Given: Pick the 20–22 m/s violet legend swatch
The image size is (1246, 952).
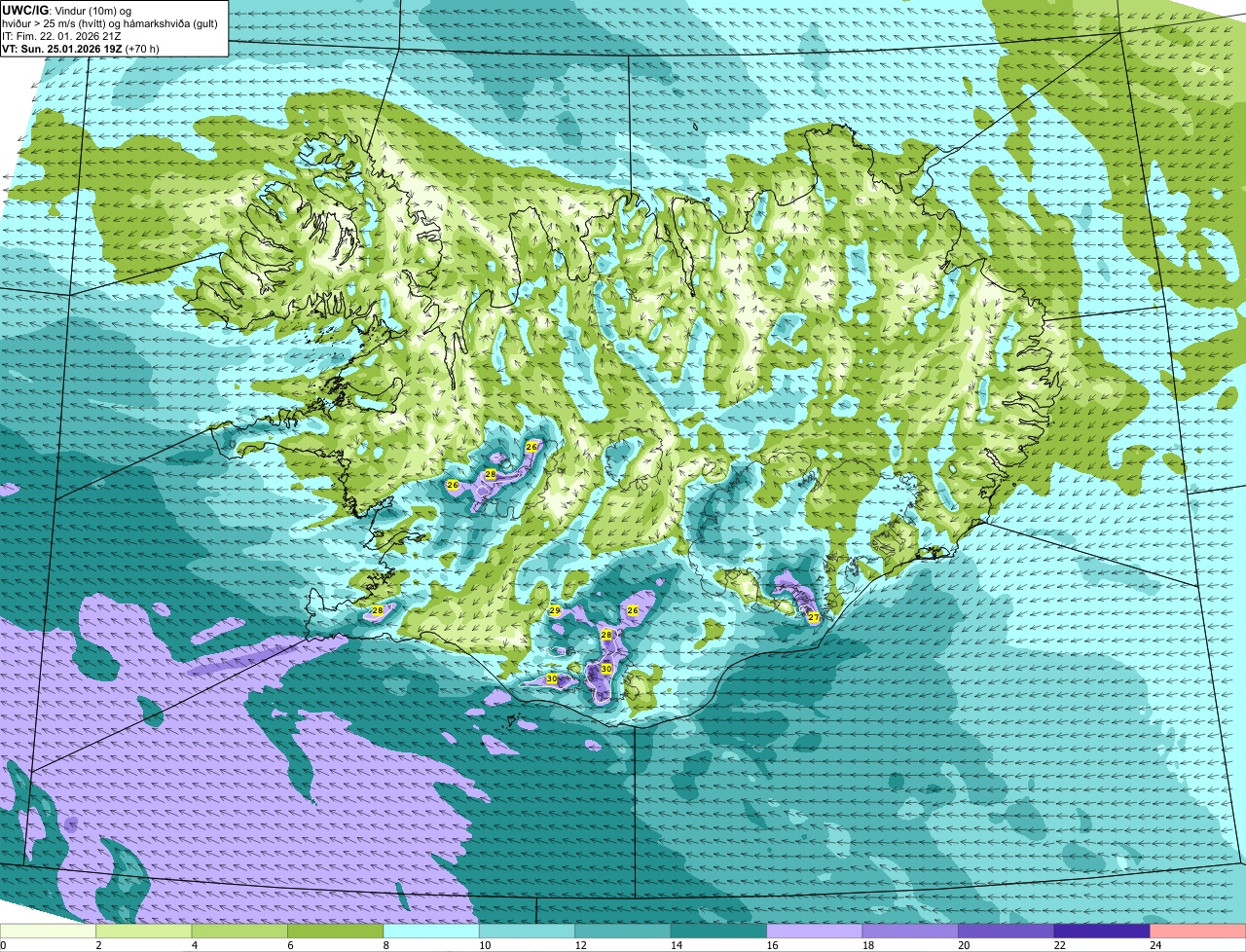Looking at the screenshot, I should click(1007, 931).
